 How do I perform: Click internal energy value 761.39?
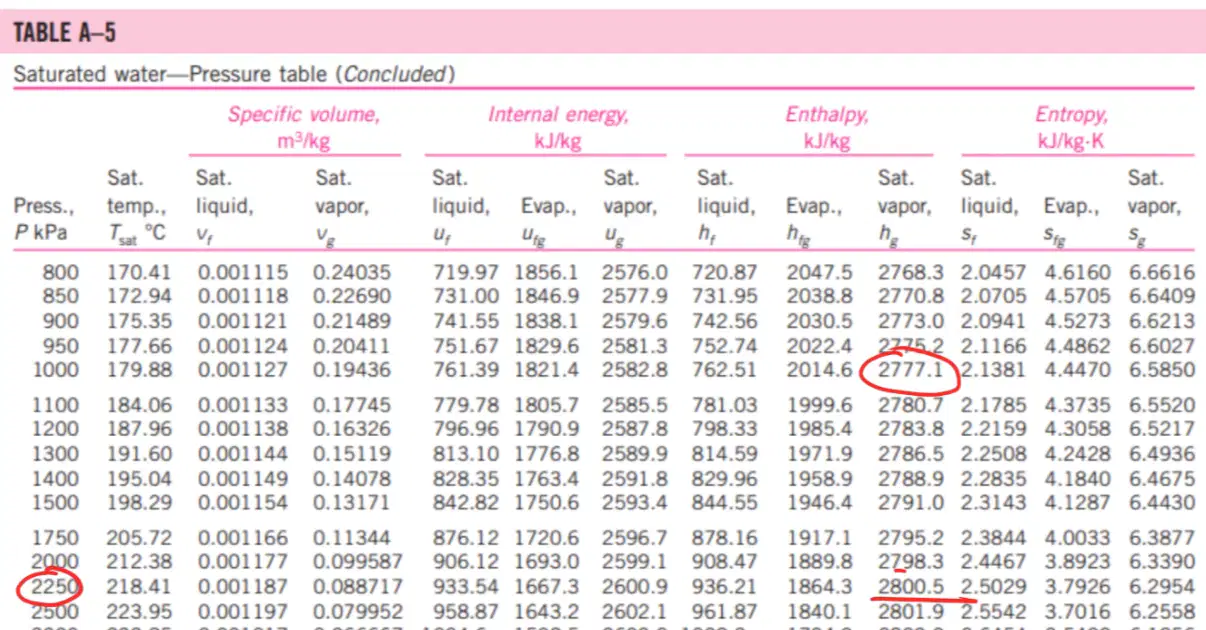pos(466,371)
